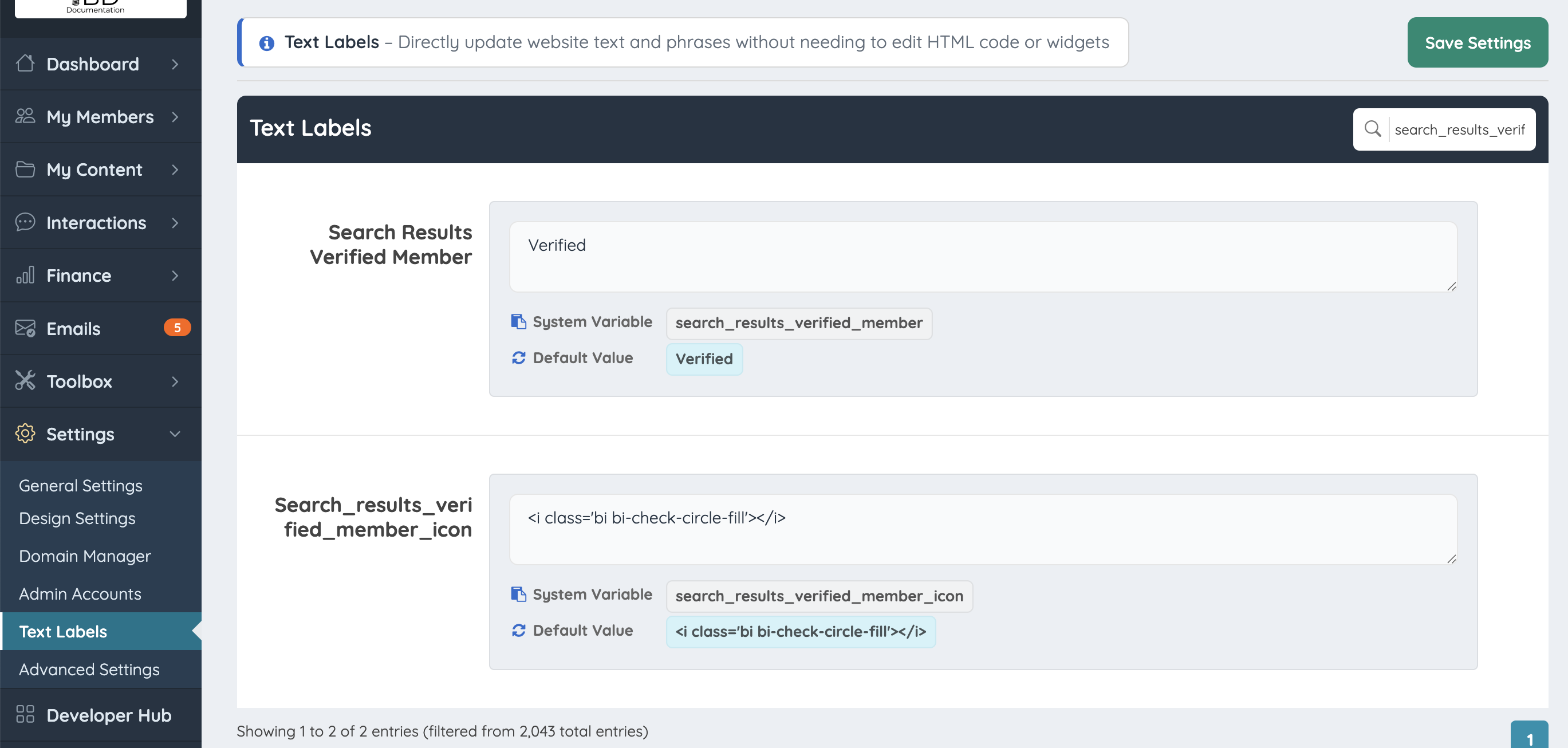Click the Interactions chat bubble icon

pyautogui.click(x=25, y=222)
